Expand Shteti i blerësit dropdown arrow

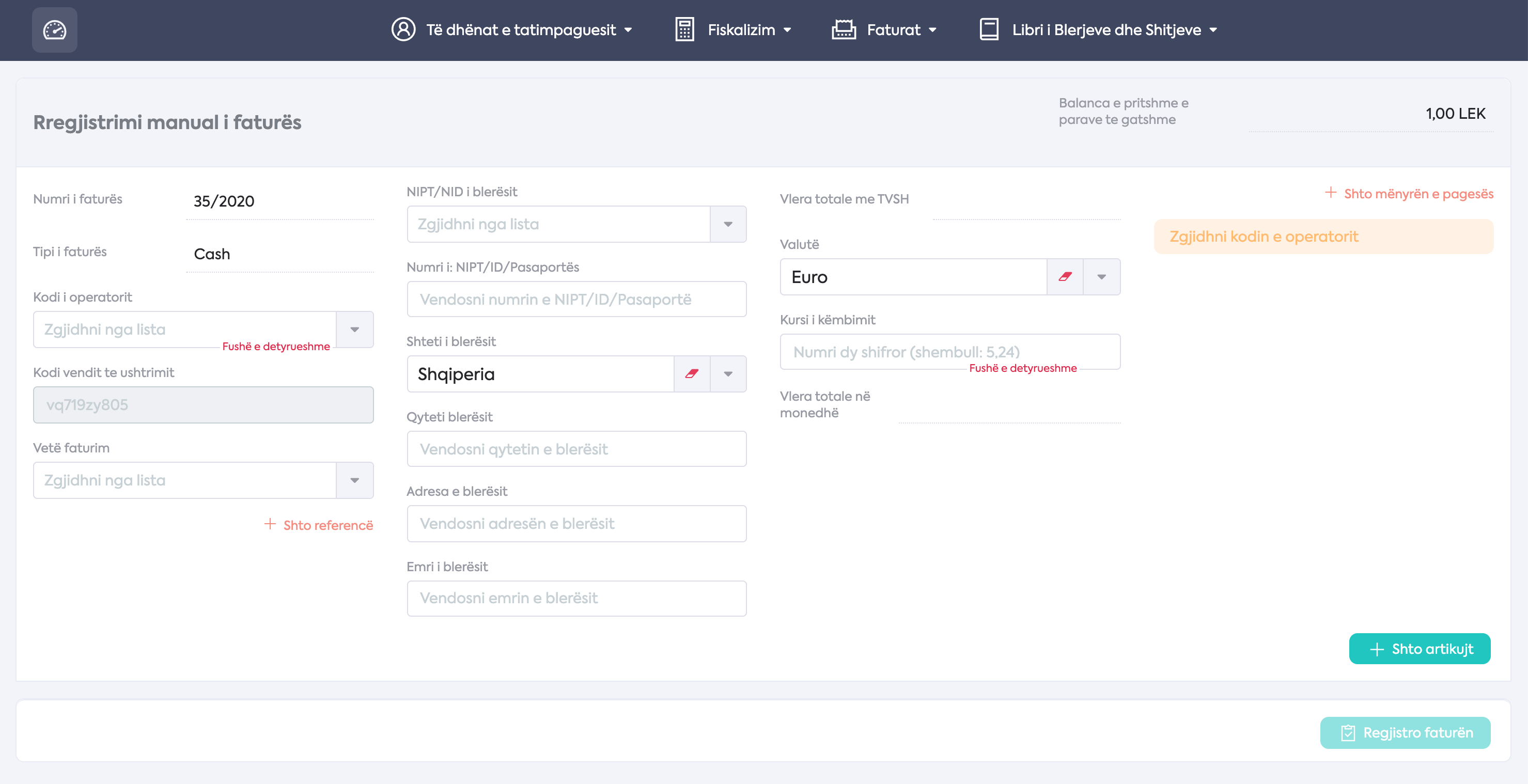point(728,373)
